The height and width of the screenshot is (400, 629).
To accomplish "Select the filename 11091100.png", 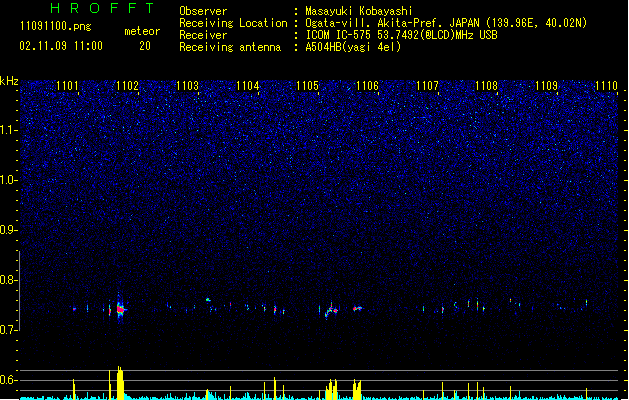I will 56,26.
